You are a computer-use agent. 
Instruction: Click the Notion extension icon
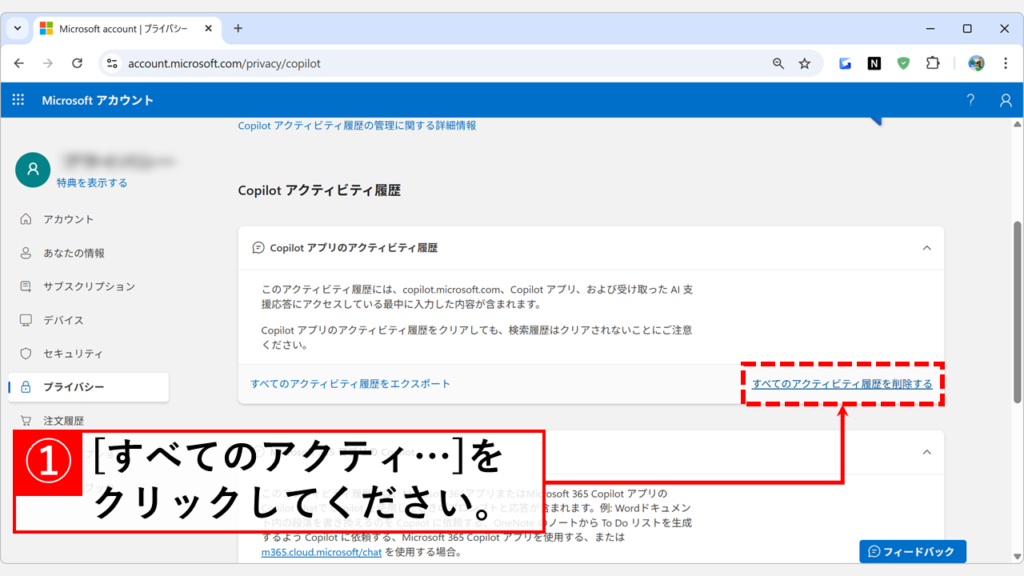[x=874, y=63]
